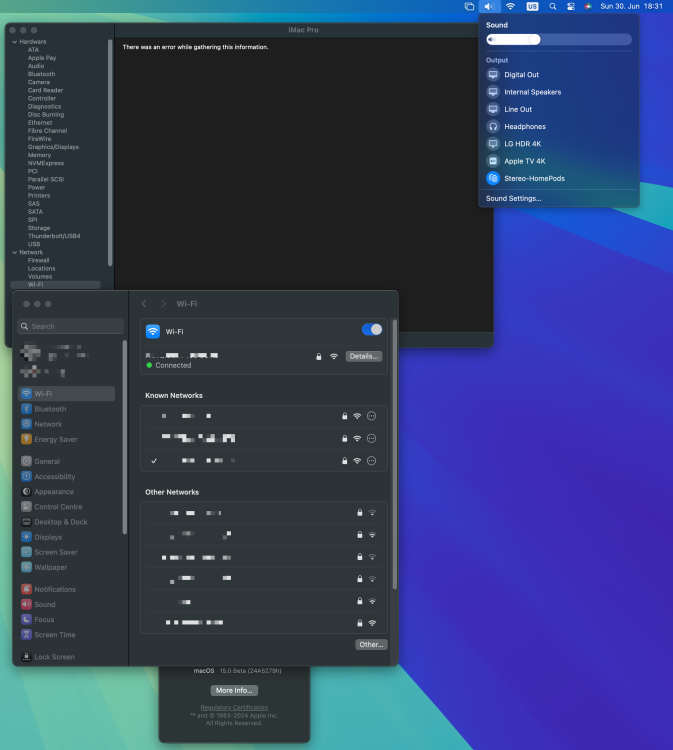Click screen mirroring icon in menu bar
Viewport: 673px width, 750px height.
tap(469, 6)
